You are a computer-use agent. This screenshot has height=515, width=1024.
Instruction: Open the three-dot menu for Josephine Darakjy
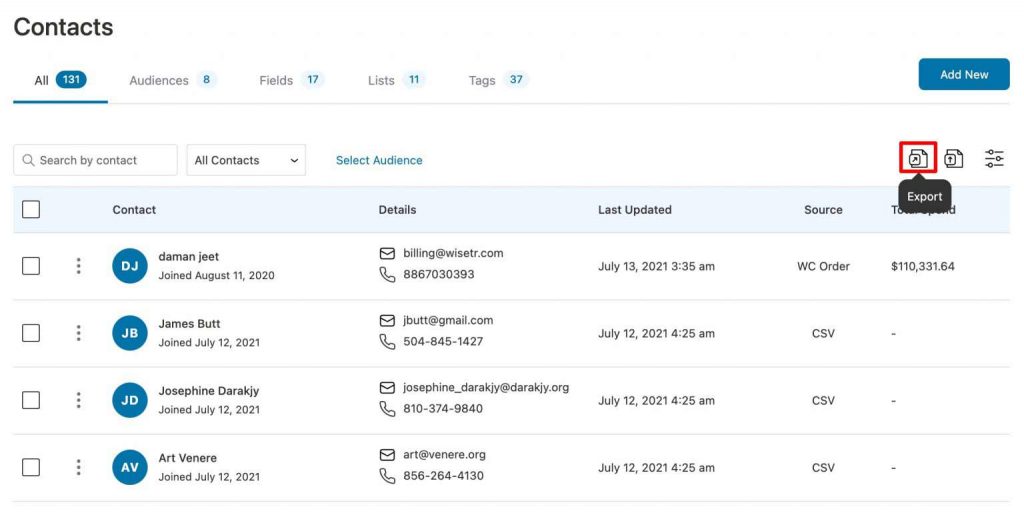pyautogui.click(x=78, y=400)
